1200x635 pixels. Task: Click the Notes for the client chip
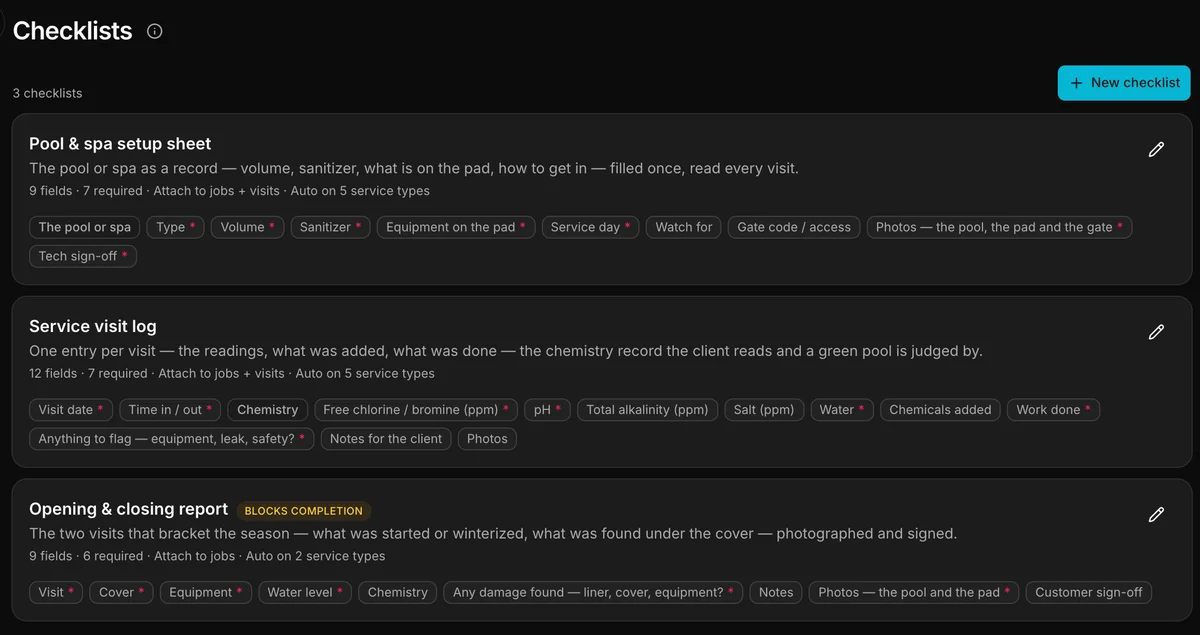click(x=386, y=439)
